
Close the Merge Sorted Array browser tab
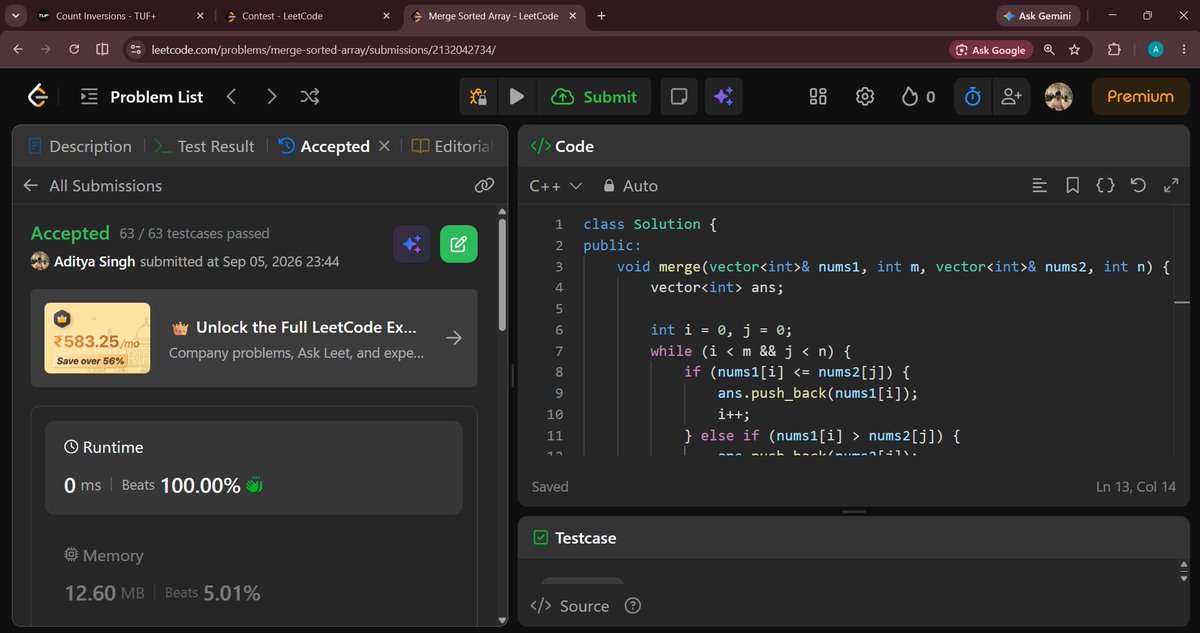[573, 16]
